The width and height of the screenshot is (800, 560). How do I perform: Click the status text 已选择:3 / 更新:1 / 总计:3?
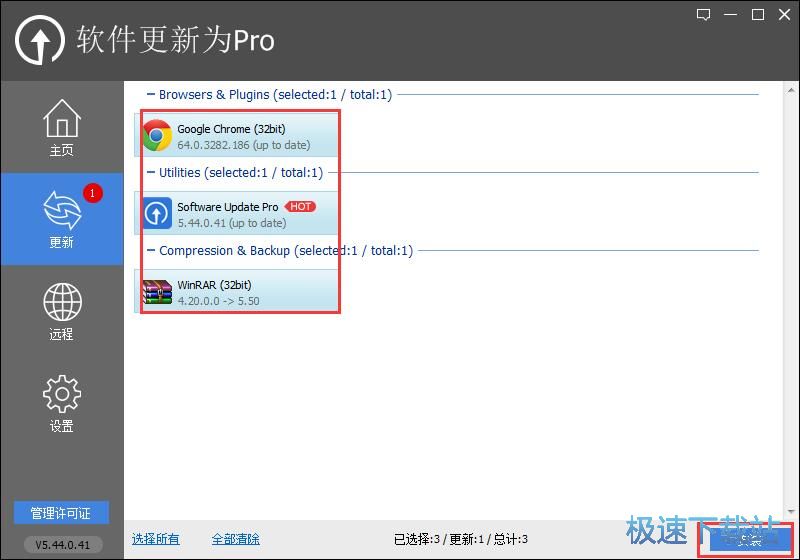click(461, 539)
